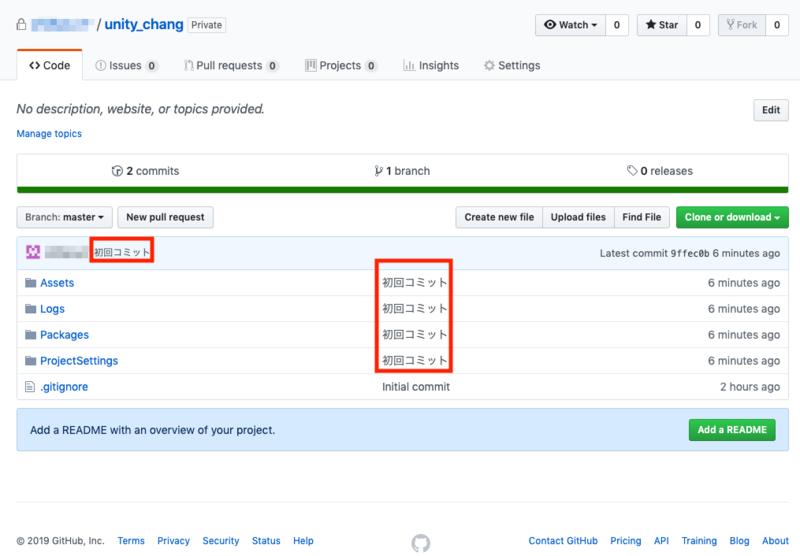Click the .gitignore file icon
The width and height of the screenshot is (800, 556).
(30, 387)
